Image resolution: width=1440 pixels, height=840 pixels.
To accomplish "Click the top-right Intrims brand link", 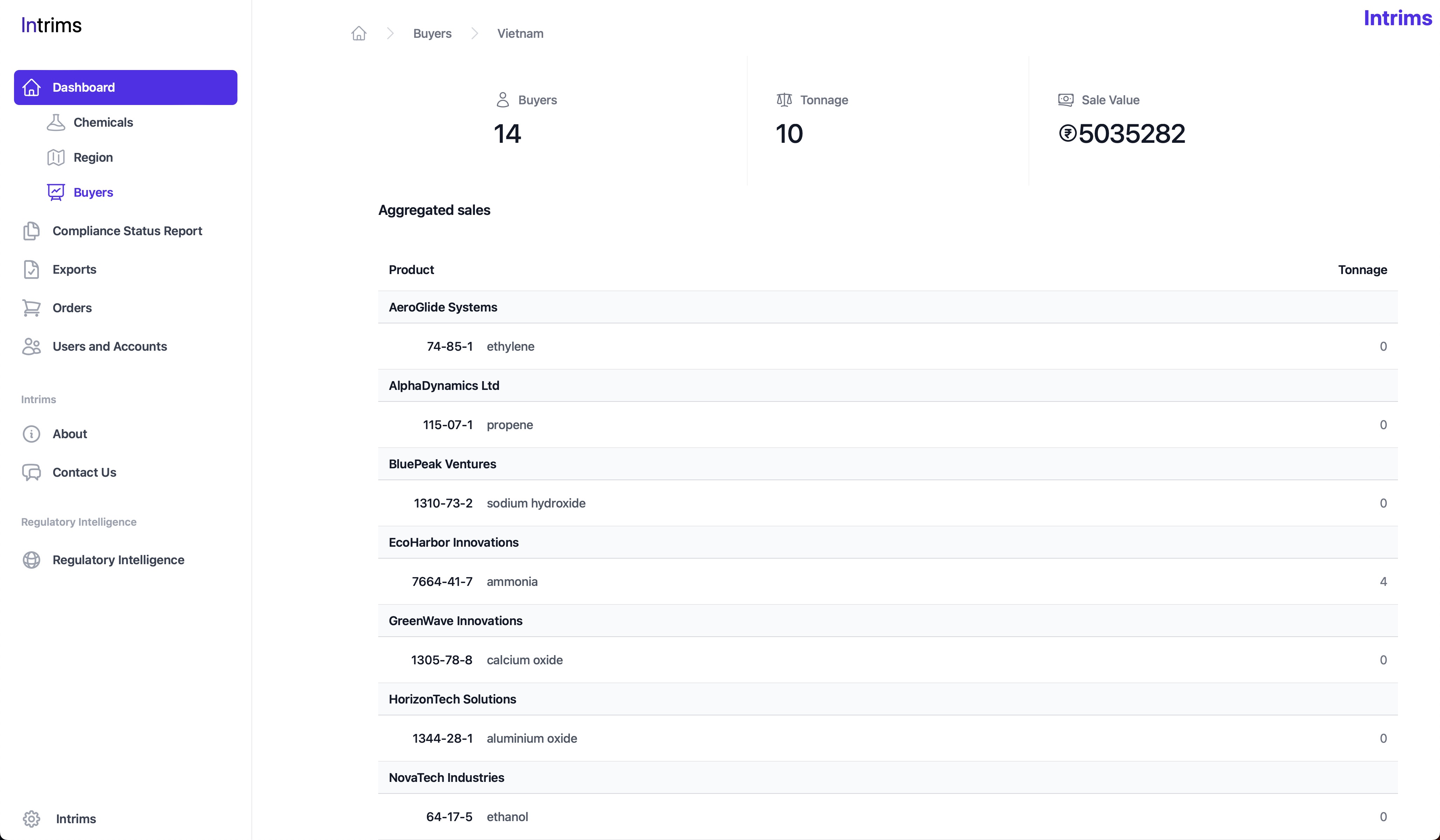I will 1397,18.
